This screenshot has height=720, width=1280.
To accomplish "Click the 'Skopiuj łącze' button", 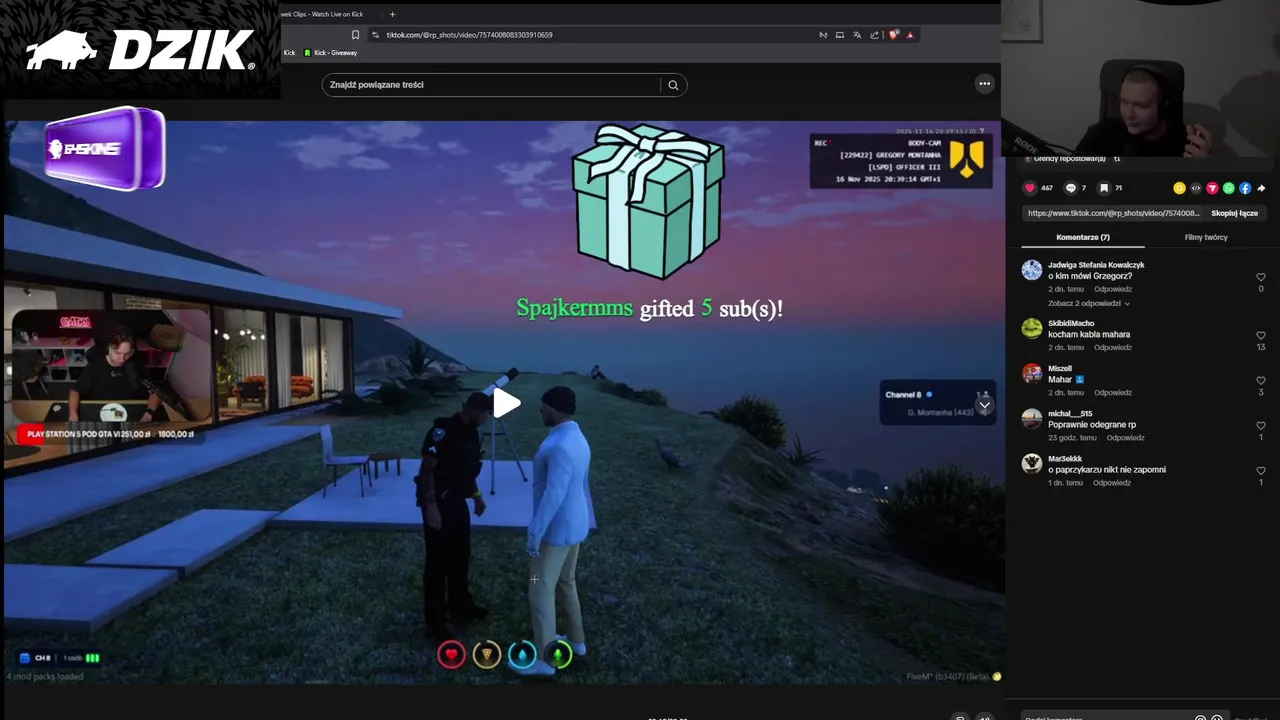I will coord(1234,213).
